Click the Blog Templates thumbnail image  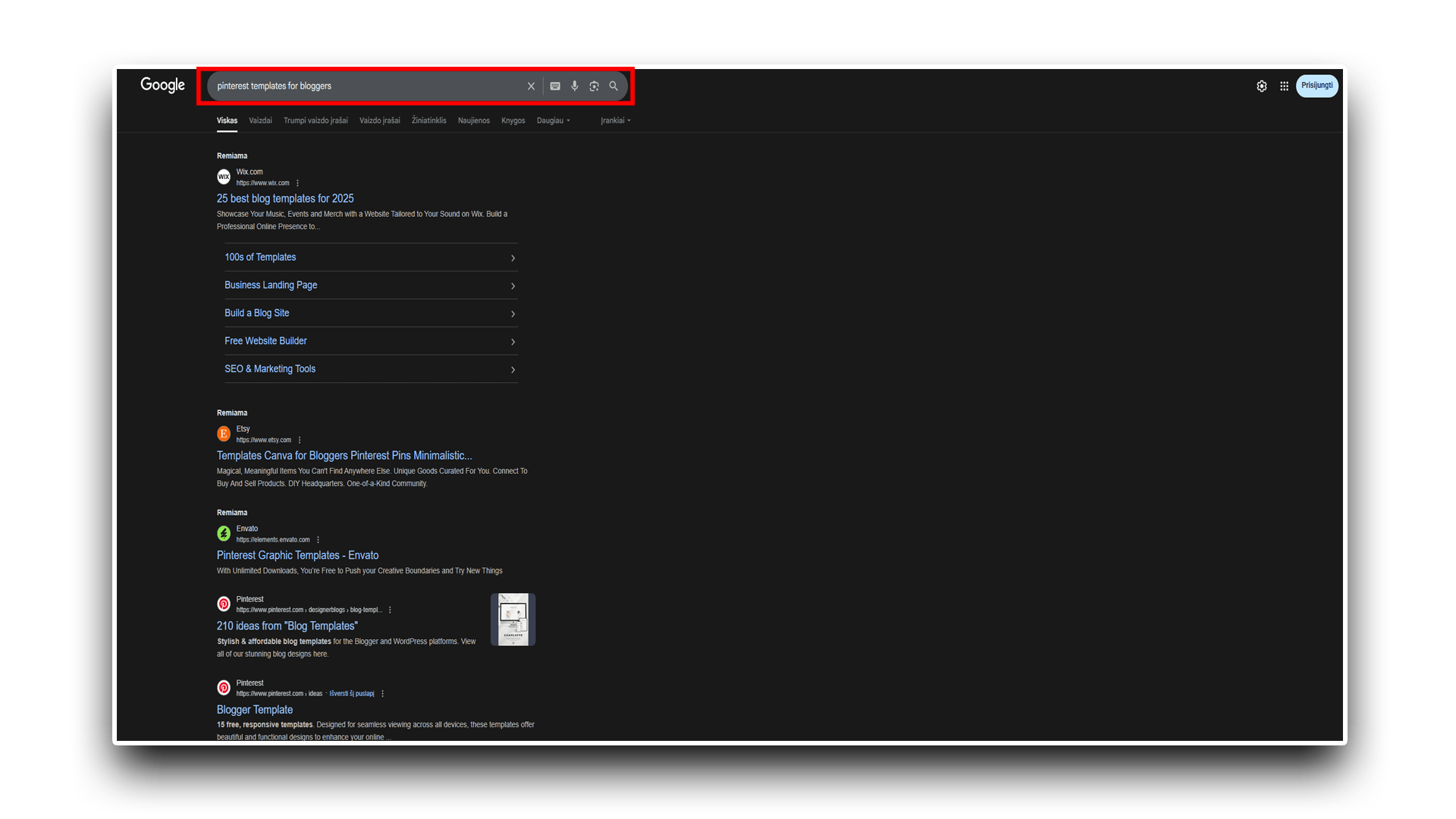[513, 619]
